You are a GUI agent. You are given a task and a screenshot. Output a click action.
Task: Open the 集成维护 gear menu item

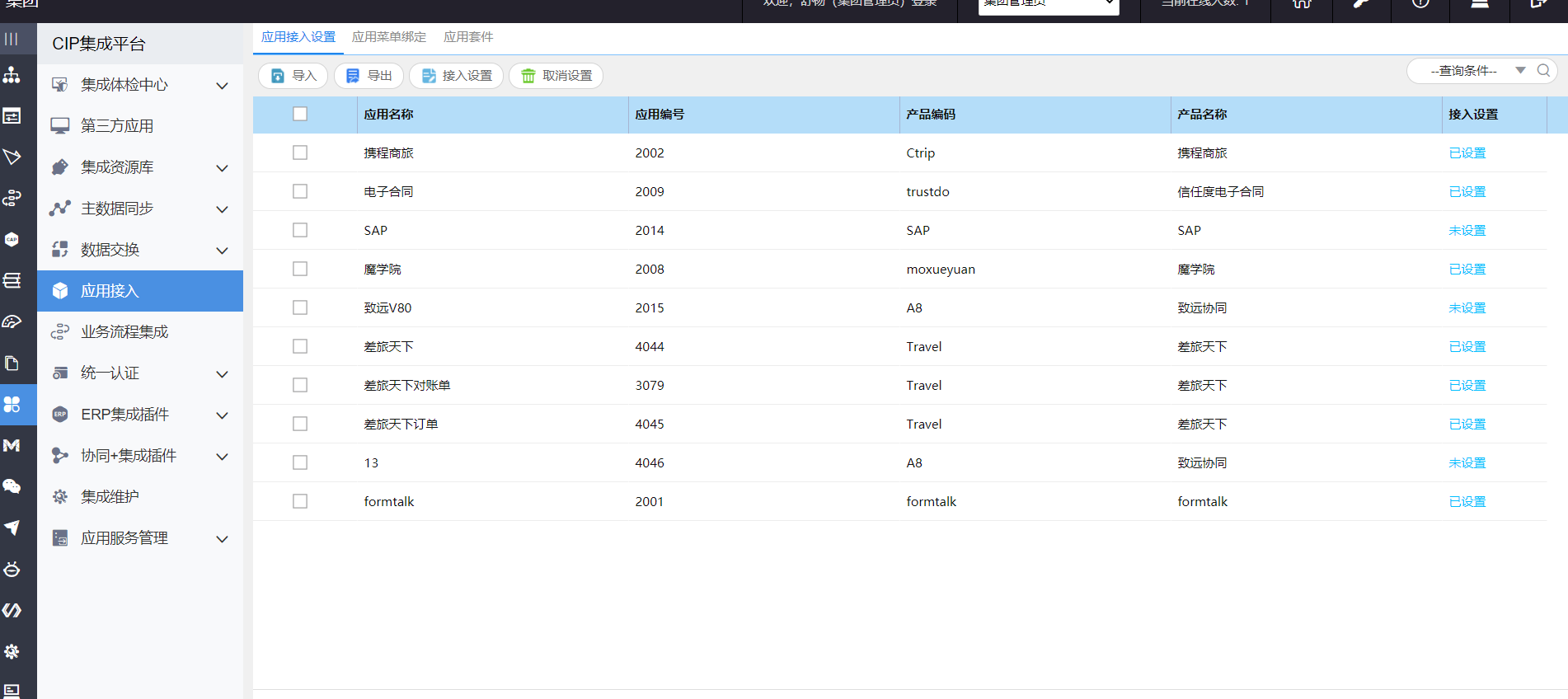tap(110, 497)
